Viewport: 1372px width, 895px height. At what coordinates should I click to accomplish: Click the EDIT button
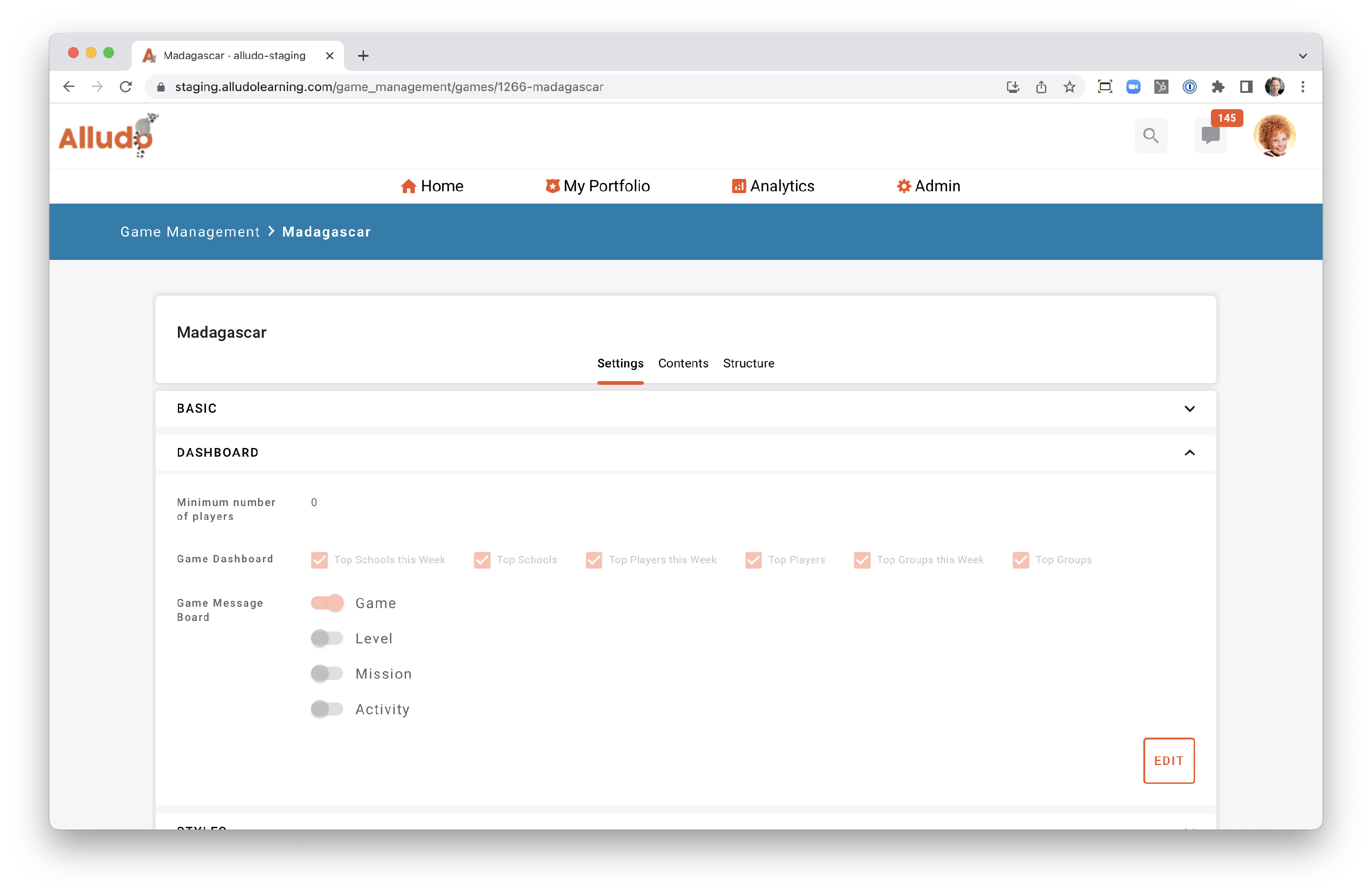pyautogui.click(x=1168, y=760)
